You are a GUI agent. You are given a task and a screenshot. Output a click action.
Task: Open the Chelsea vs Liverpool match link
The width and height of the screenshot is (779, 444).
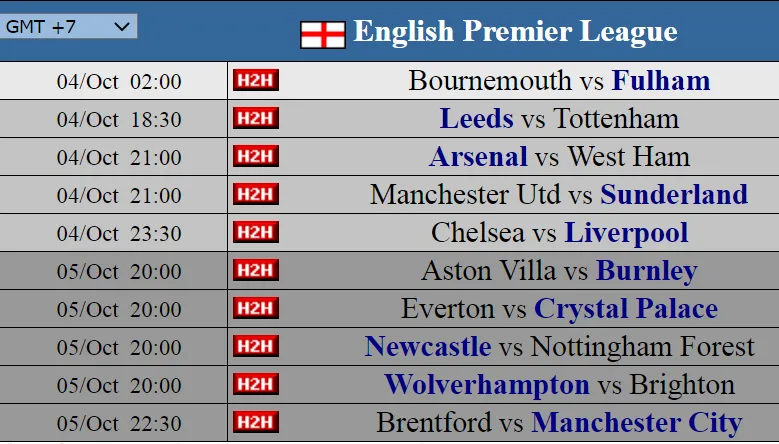click(559, 233)
